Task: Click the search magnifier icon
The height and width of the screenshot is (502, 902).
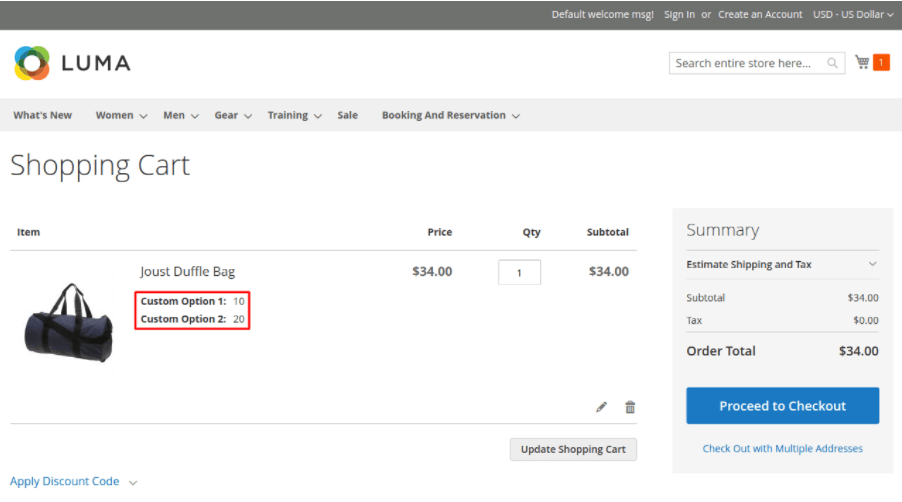Action: coord(832,63)
